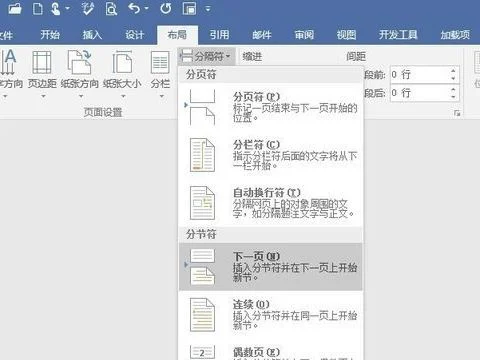The image size is (480, 360).
Task: Expand the 纸张大小 dropdown arrow
Action: [123, 96]
